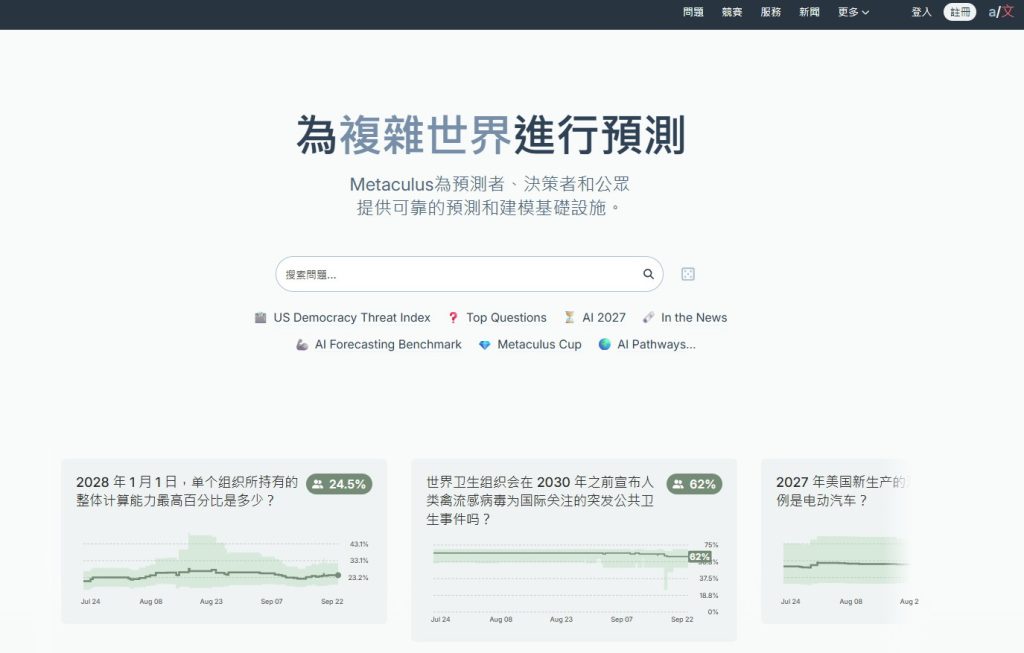Click the 登入 login link
This screenshot has height=653, width=1024.
[x=921, y=12]
